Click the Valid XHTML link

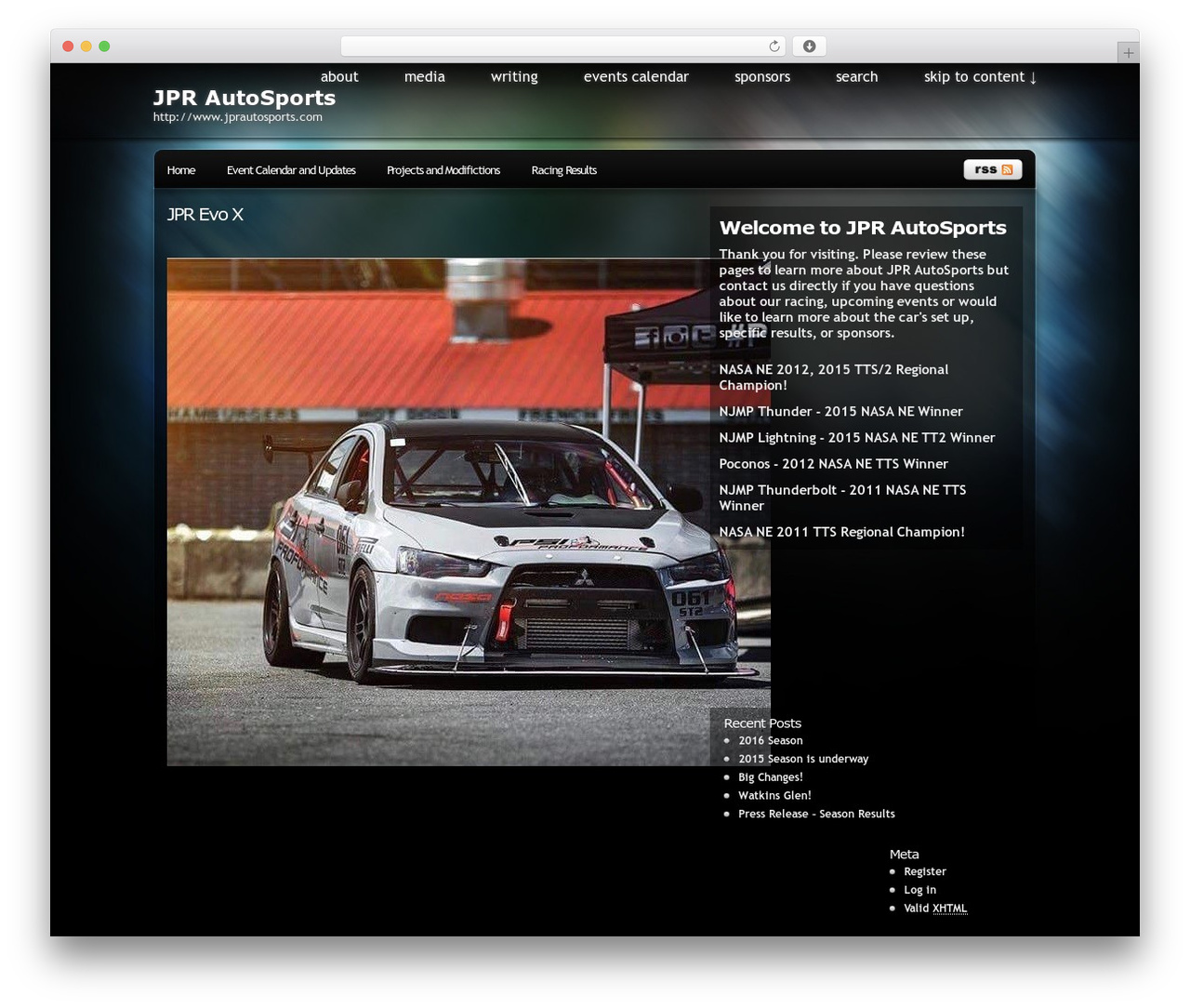[935, 909]
